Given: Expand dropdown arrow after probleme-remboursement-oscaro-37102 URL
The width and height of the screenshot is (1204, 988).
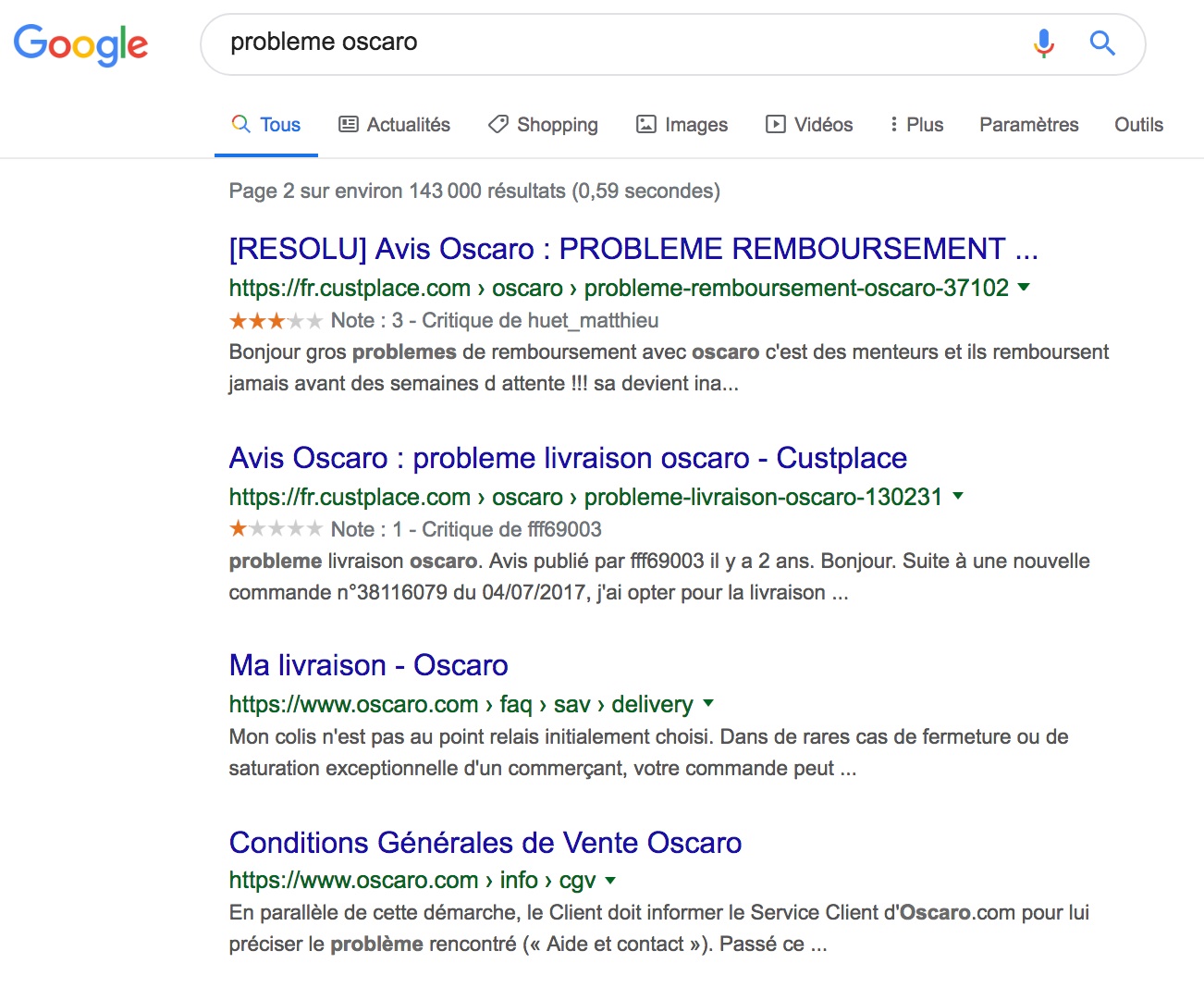Looking at the screenshot, I should point(1024,288).
